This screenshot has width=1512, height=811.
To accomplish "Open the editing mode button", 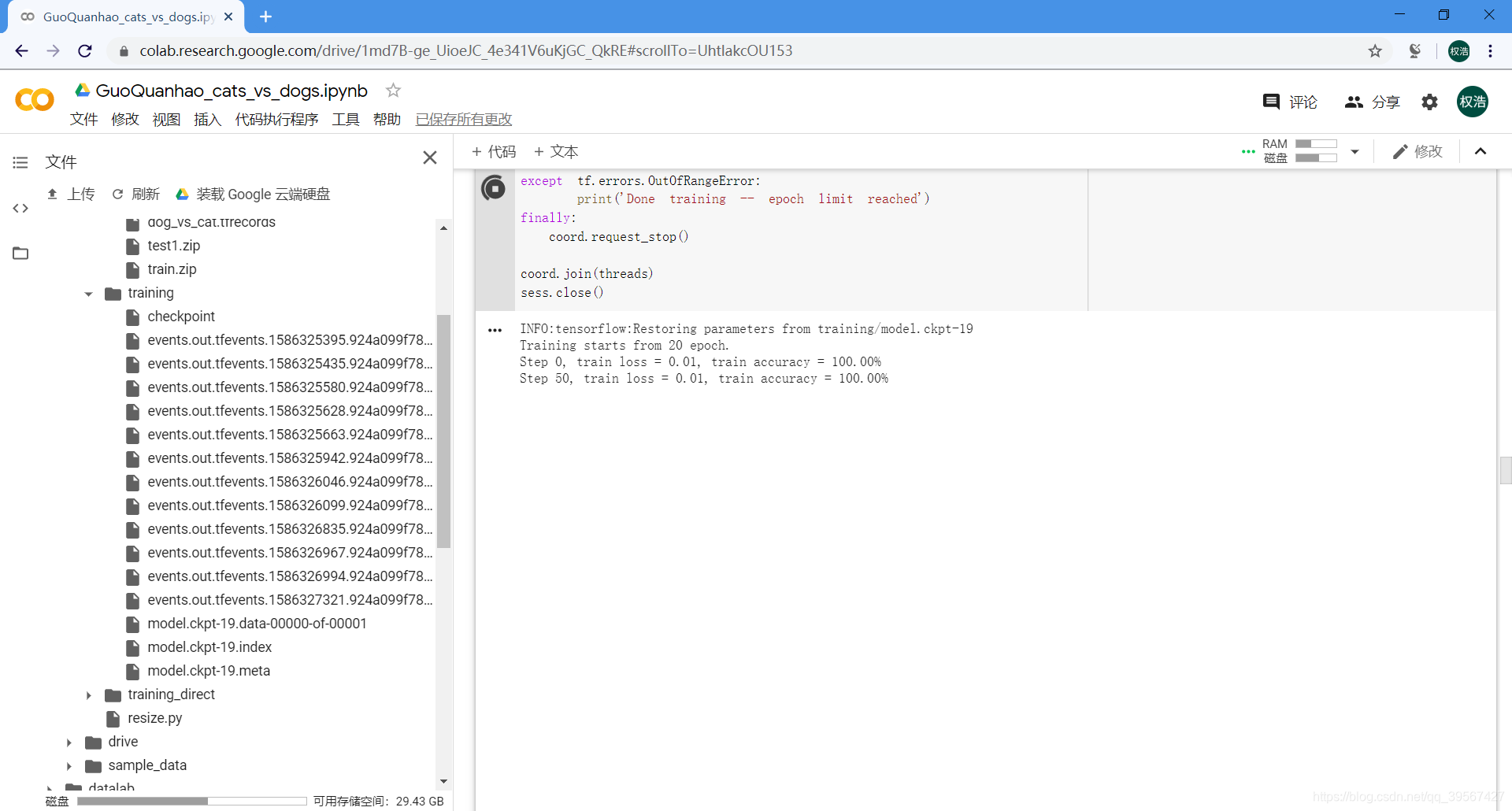I will tap(1417, 151).
